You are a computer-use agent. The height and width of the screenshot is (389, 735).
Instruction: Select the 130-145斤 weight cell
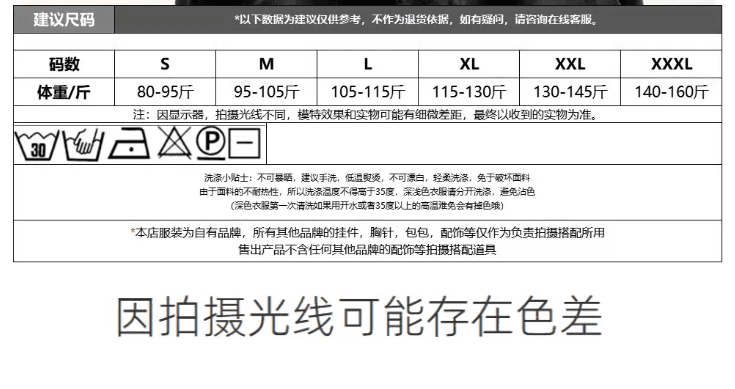570,92
